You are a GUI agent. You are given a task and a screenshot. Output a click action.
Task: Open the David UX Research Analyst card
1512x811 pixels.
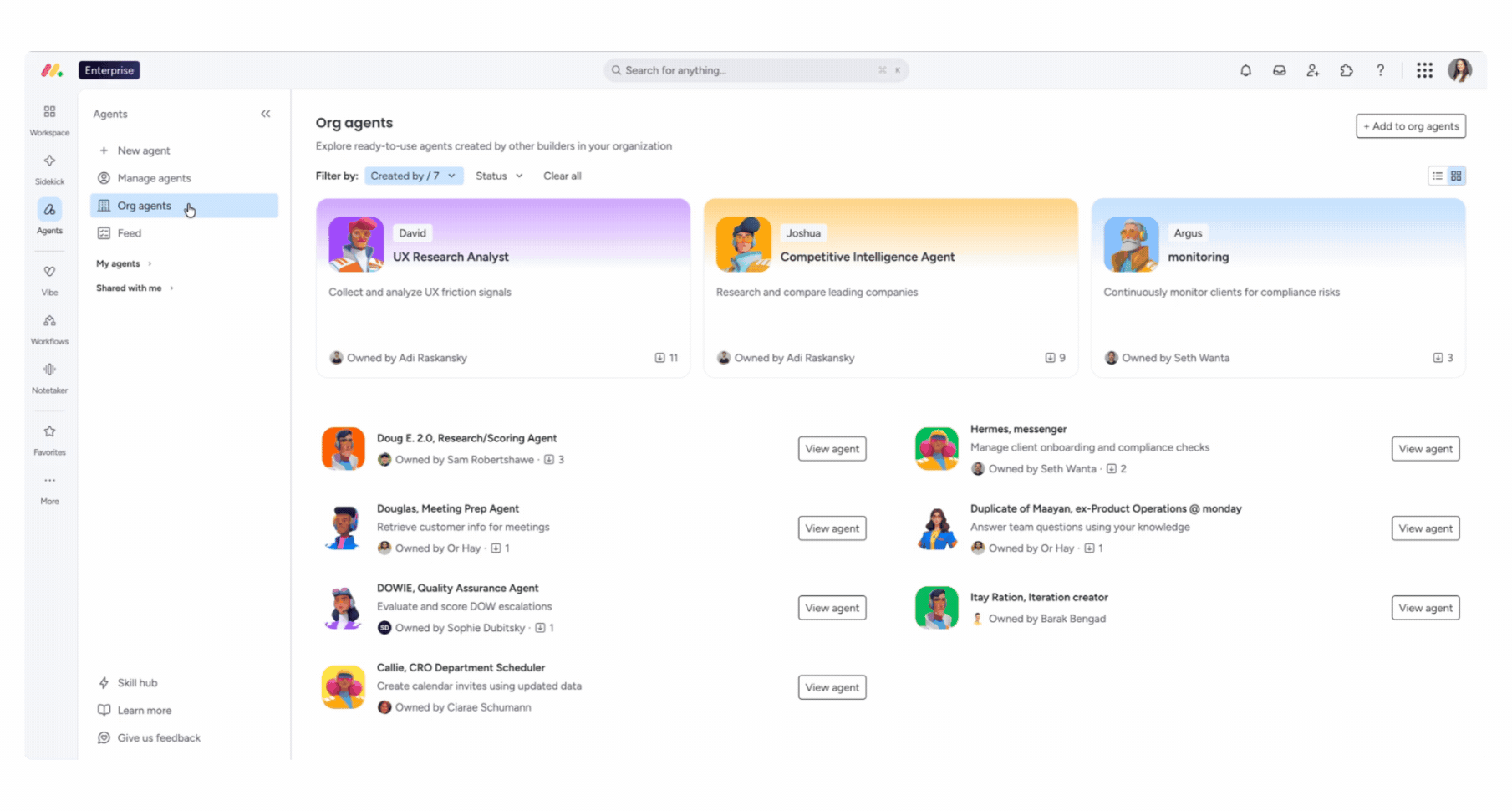coord(503,288)
